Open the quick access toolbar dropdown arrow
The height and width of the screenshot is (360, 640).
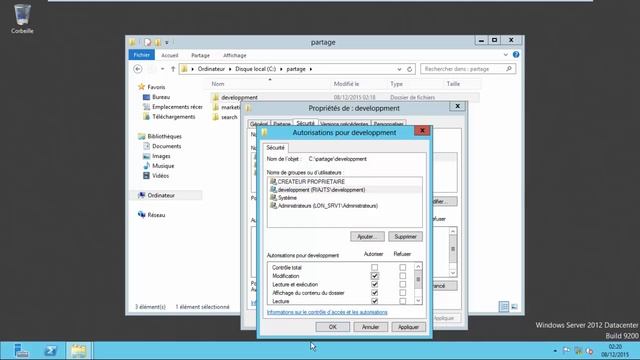[167, 42]
